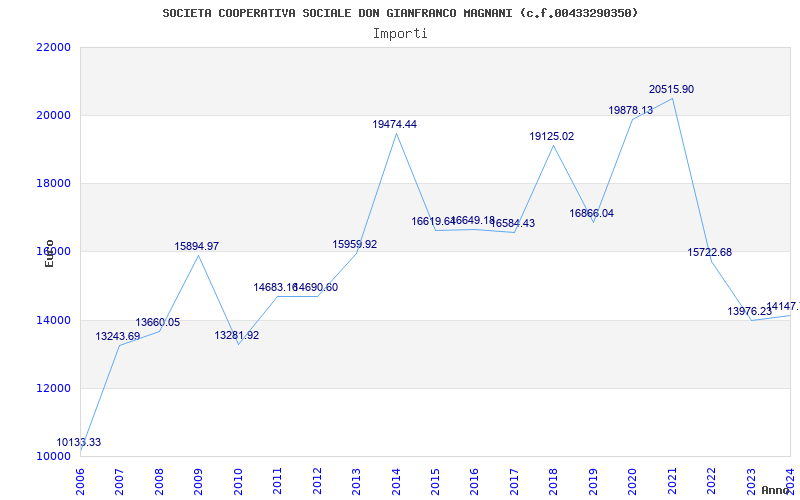Click the 'Anno' x-axis title

click(776, 490)
